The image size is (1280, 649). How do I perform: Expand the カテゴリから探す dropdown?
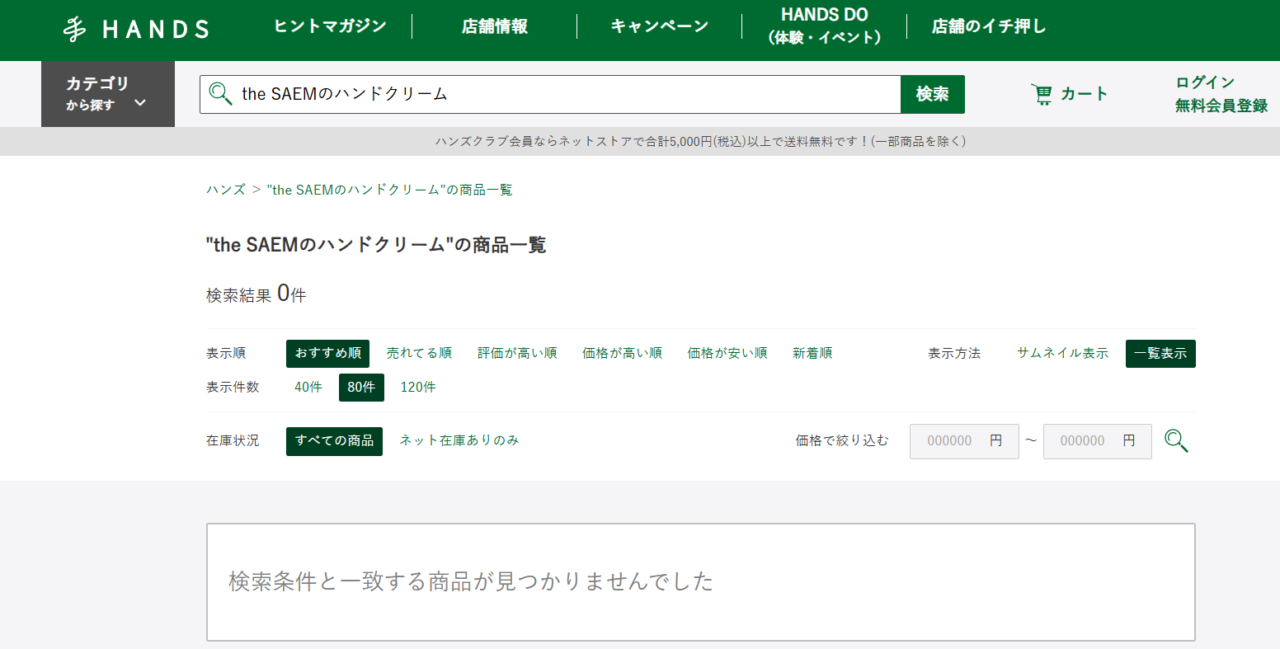[108, 94]
